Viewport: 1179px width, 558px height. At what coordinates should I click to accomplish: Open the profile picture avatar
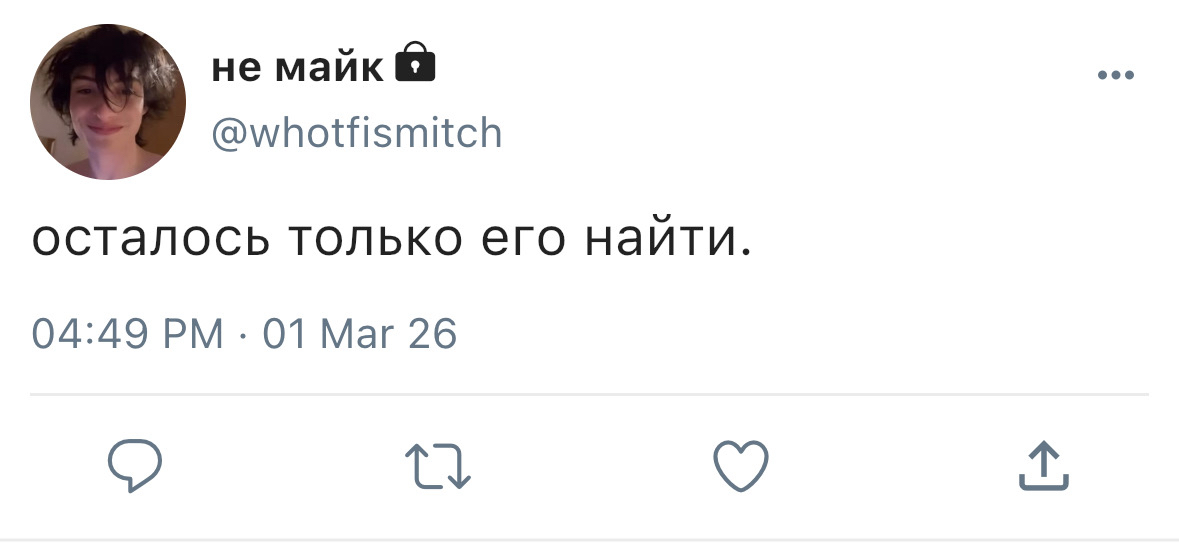click(x=108, y=102)
